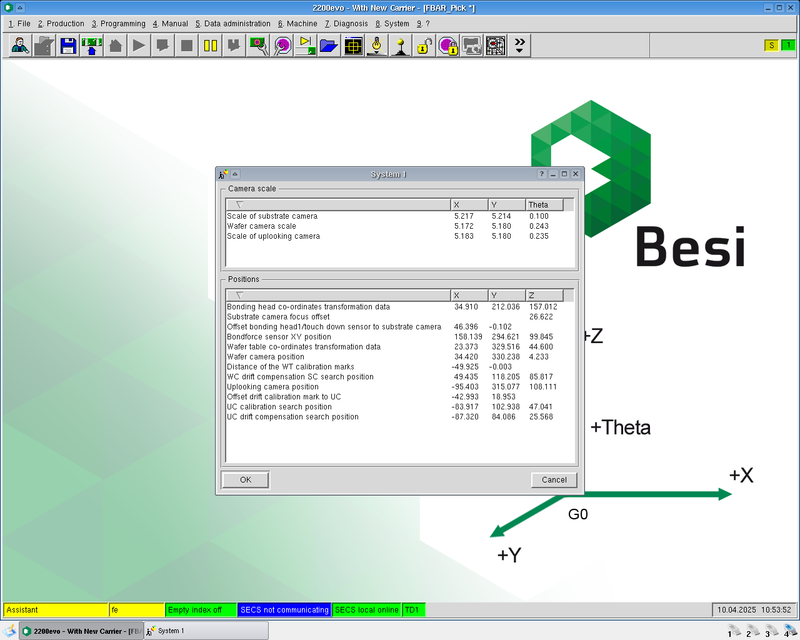Click the grayed-out open folder toolbar icon
The image size is (800, 640).
point(44,45)
